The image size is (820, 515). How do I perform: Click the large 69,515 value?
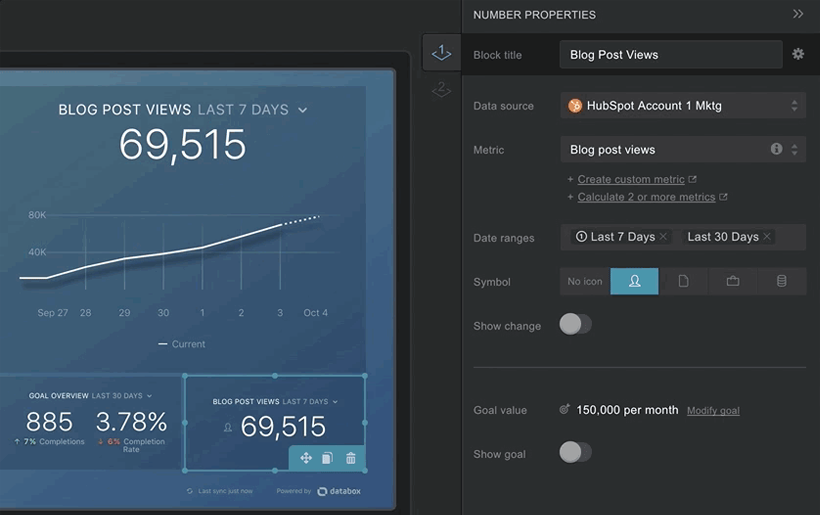(182, 145)
